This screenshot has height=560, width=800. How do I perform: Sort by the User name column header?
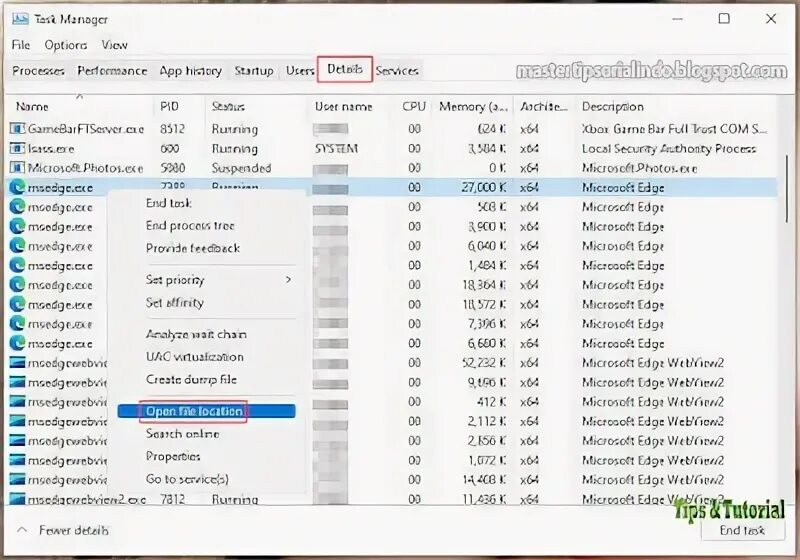pyautogui.click(x=343, y=107)
